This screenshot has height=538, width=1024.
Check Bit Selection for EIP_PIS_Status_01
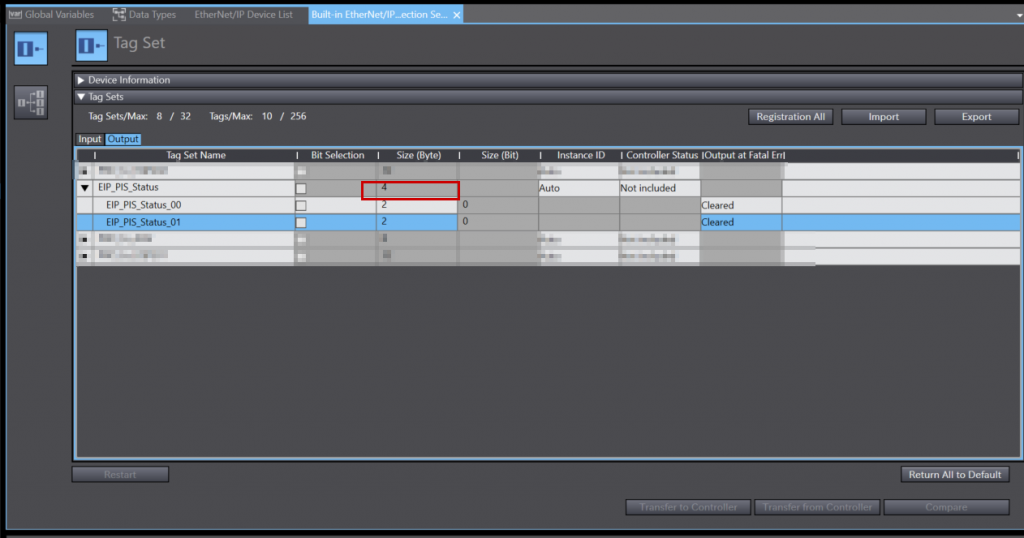(301, 222)
